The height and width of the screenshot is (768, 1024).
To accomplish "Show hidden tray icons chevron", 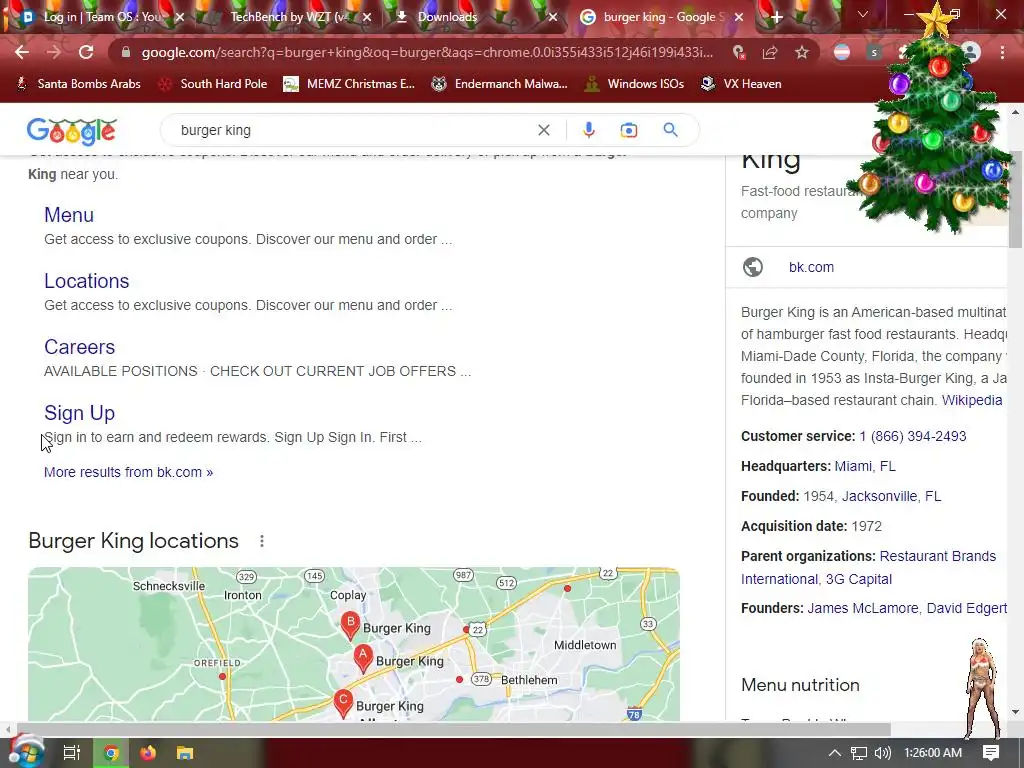I will [835, 753].
